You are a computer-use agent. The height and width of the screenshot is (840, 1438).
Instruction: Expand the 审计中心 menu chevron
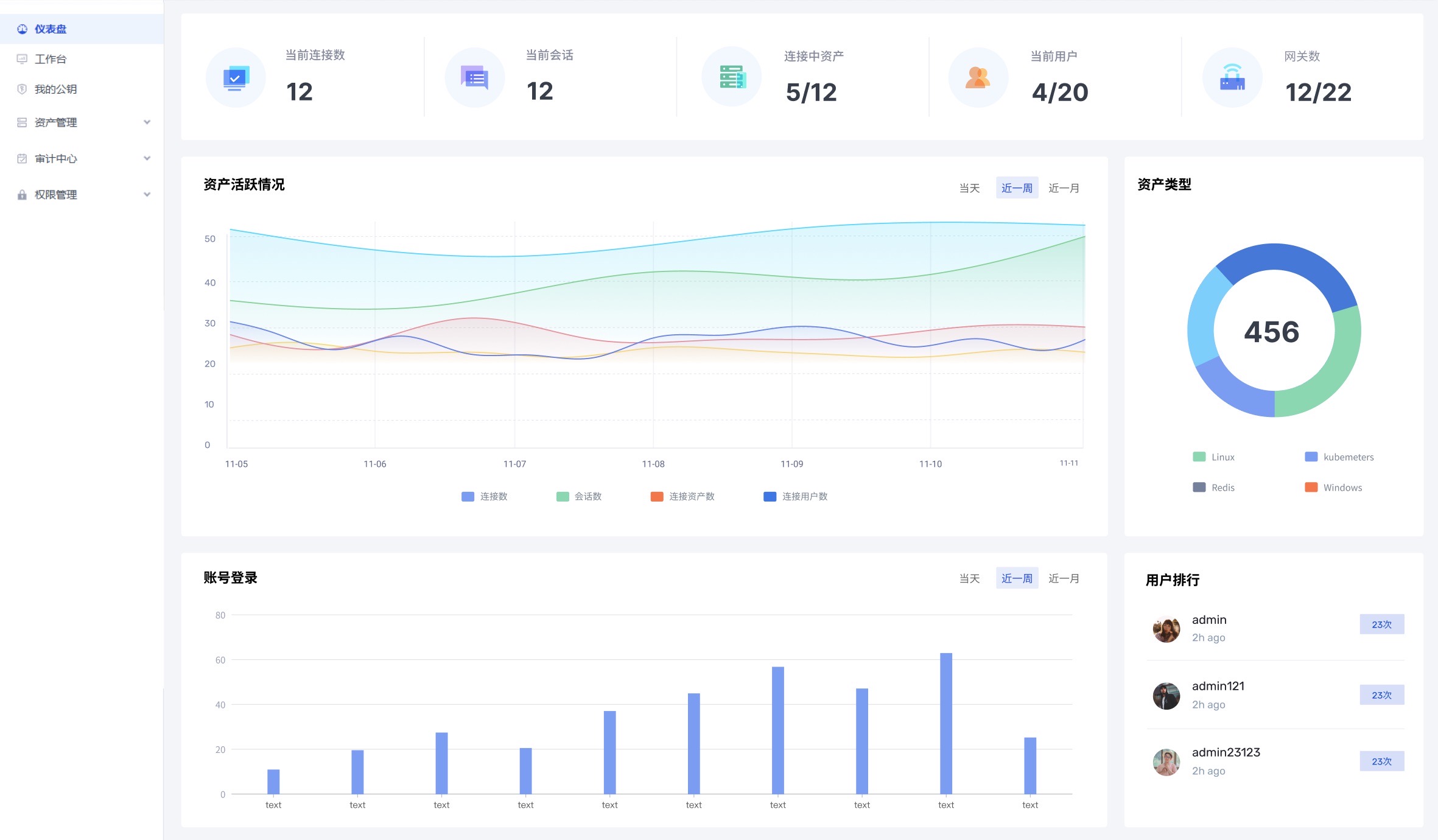pyautogui.click(x=147, y=158)
